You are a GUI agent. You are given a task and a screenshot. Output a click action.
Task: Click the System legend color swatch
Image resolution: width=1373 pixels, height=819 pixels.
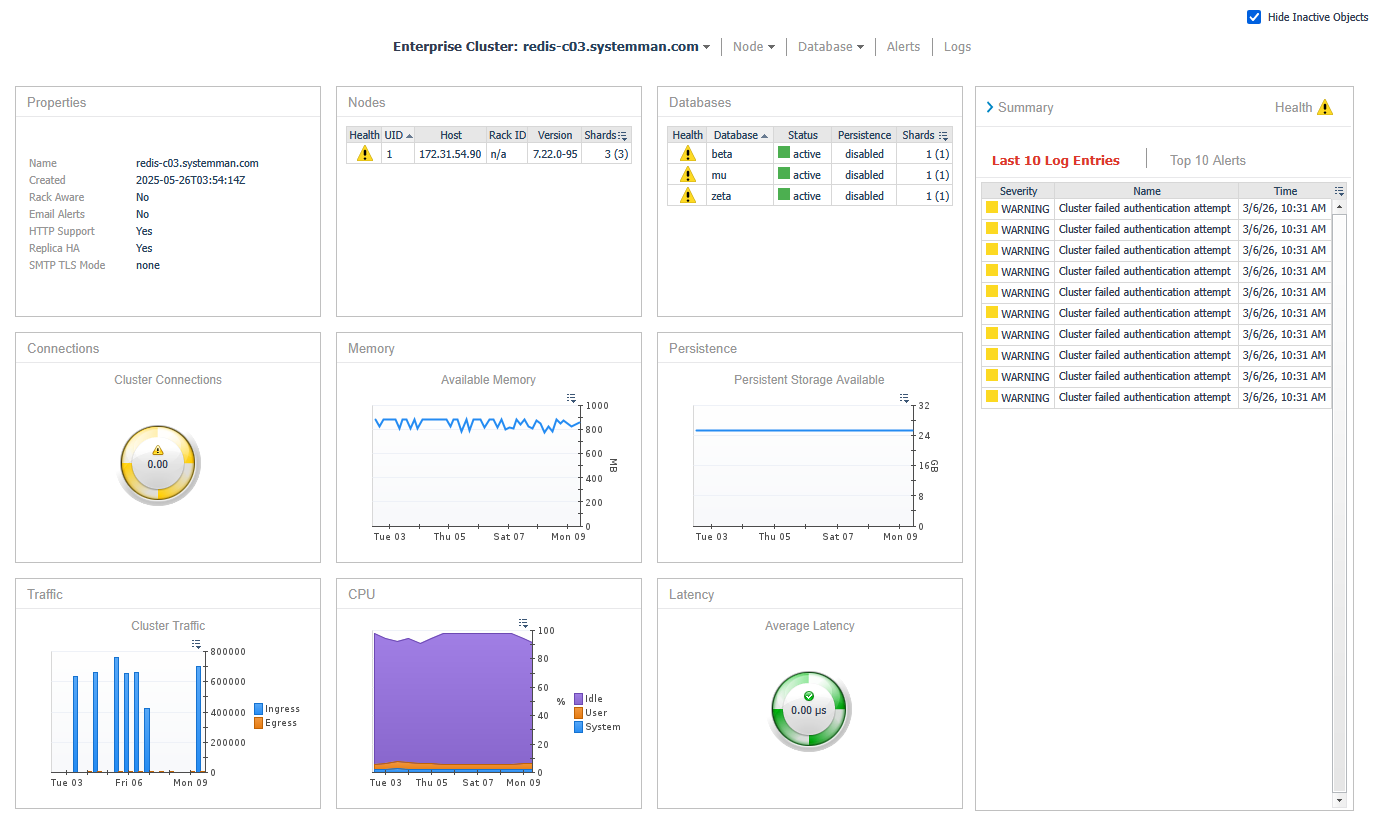(579, 727)
